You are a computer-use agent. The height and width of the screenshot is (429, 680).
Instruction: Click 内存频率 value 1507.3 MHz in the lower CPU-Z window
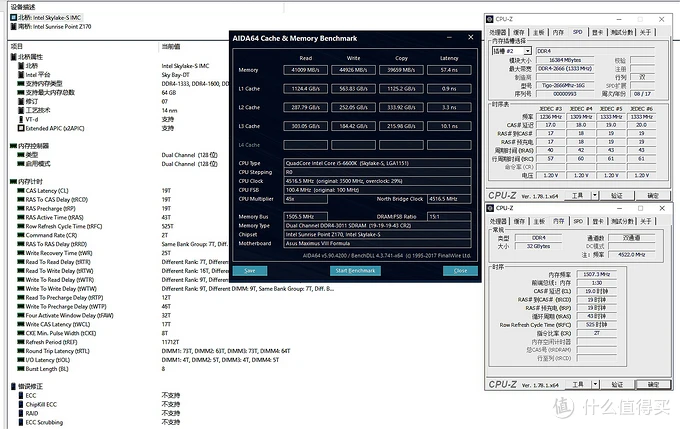(597, 274)
